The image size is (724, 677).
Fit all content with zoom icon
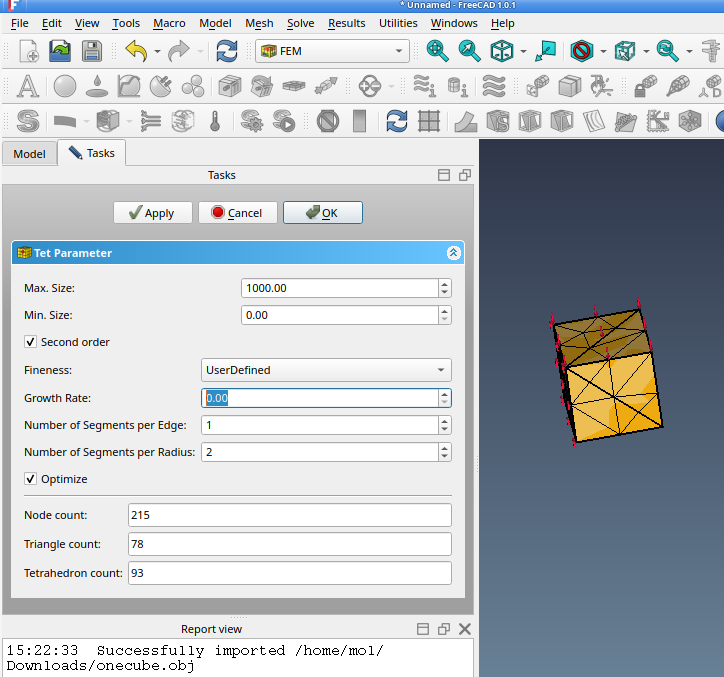point(437,51)
